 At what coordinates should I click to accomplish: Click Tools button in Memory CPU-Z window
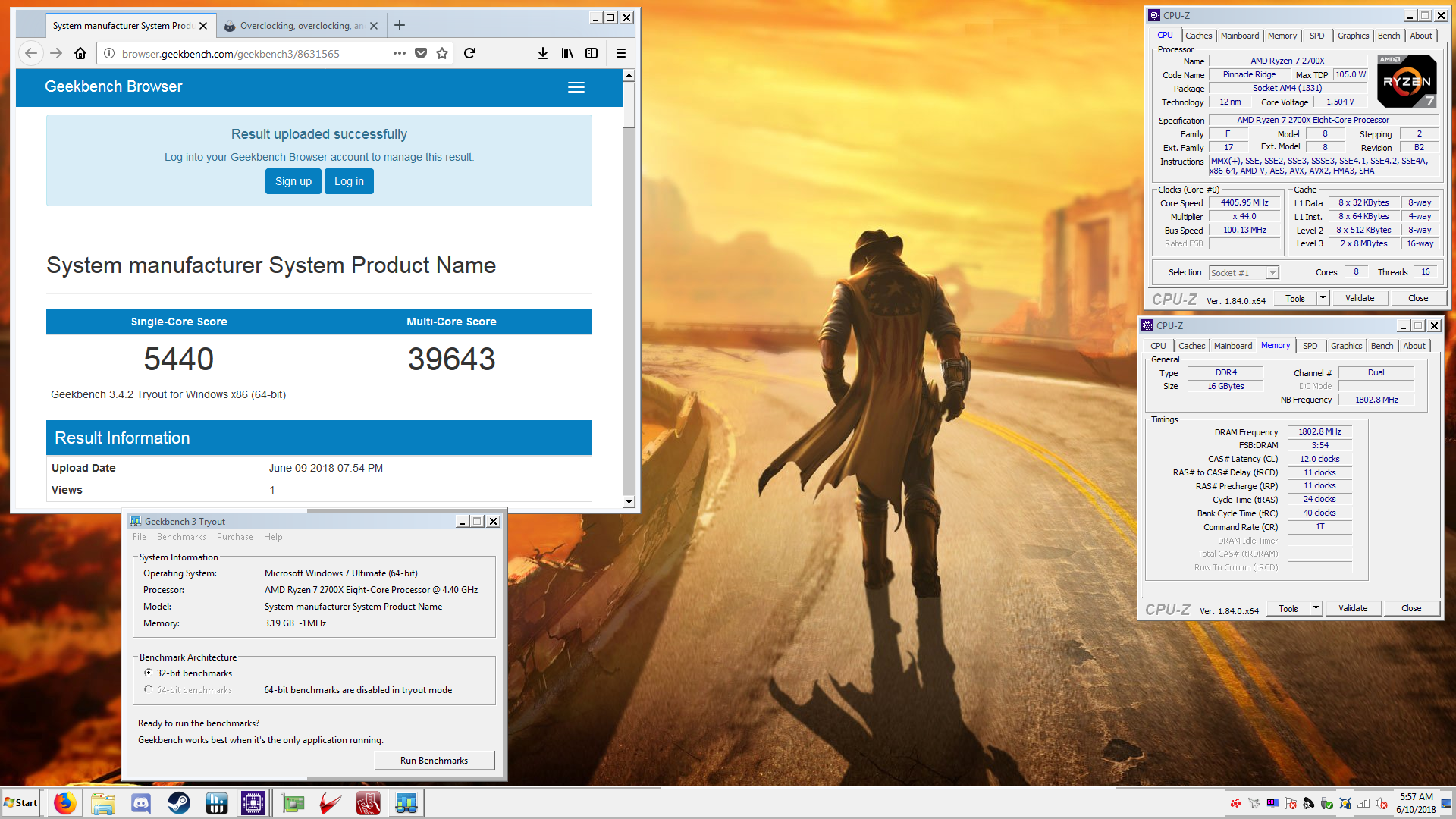coord(1288,608)
